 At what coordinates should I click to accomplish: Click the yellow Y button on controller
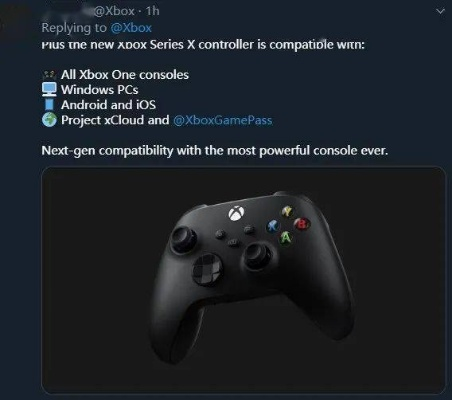287,211
